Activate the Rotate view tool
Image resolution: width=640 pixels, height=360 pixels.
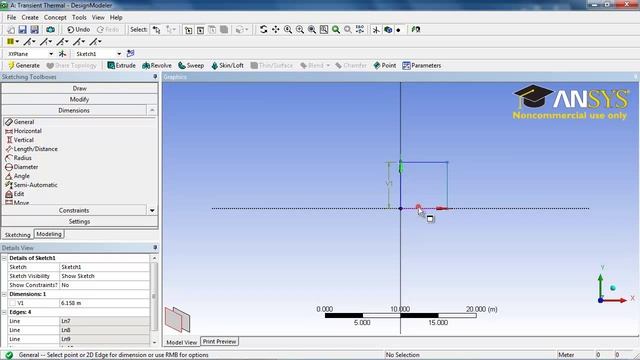263,29
